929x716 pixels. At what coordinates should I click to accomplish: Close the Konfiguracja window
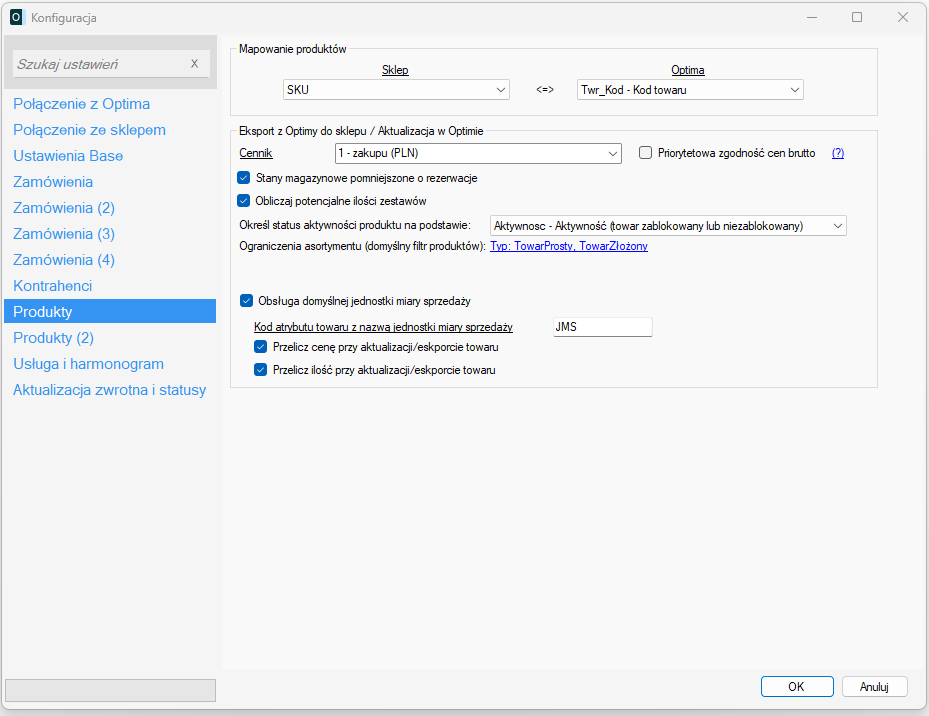click(x=902, y=17)
